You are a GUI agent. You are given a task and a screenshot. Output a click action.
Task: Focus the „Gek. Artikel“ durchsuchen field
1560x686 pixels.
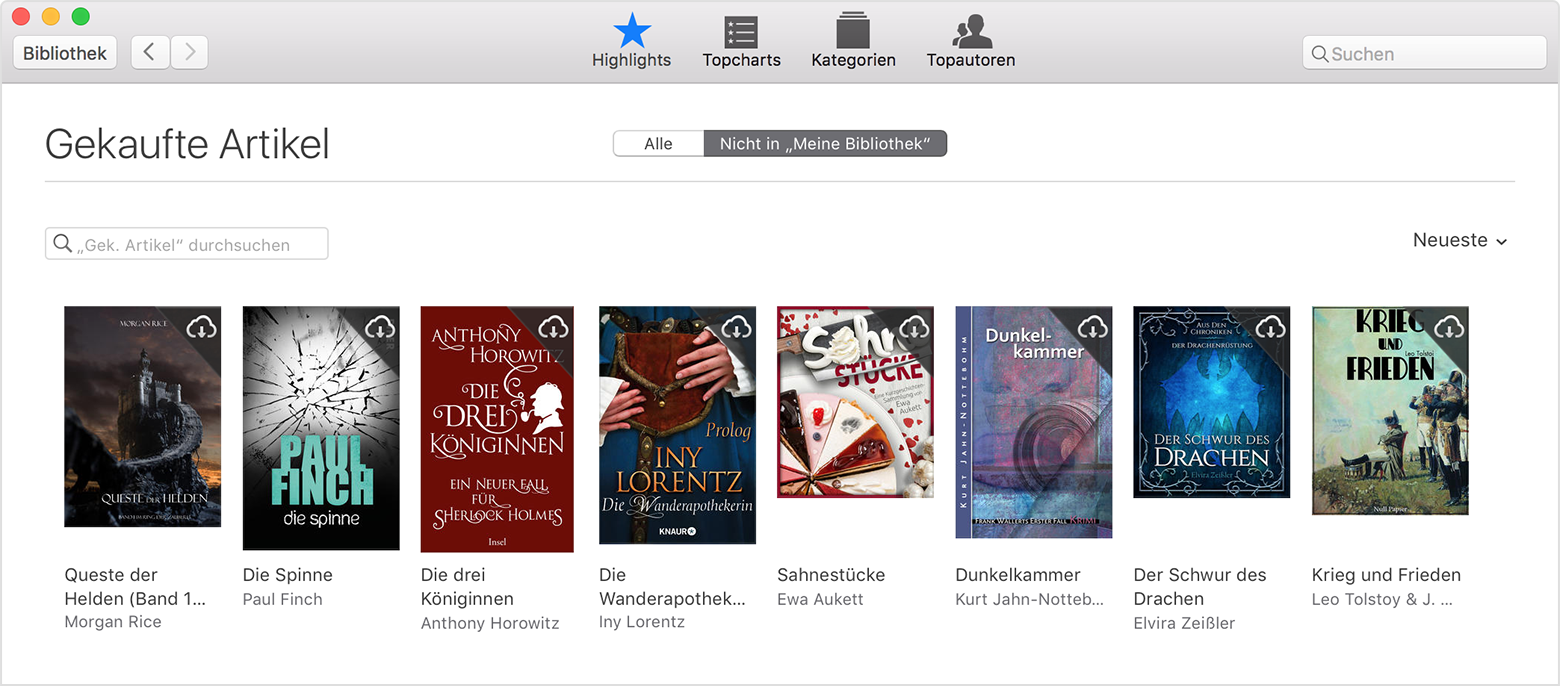tap(187, 244)
